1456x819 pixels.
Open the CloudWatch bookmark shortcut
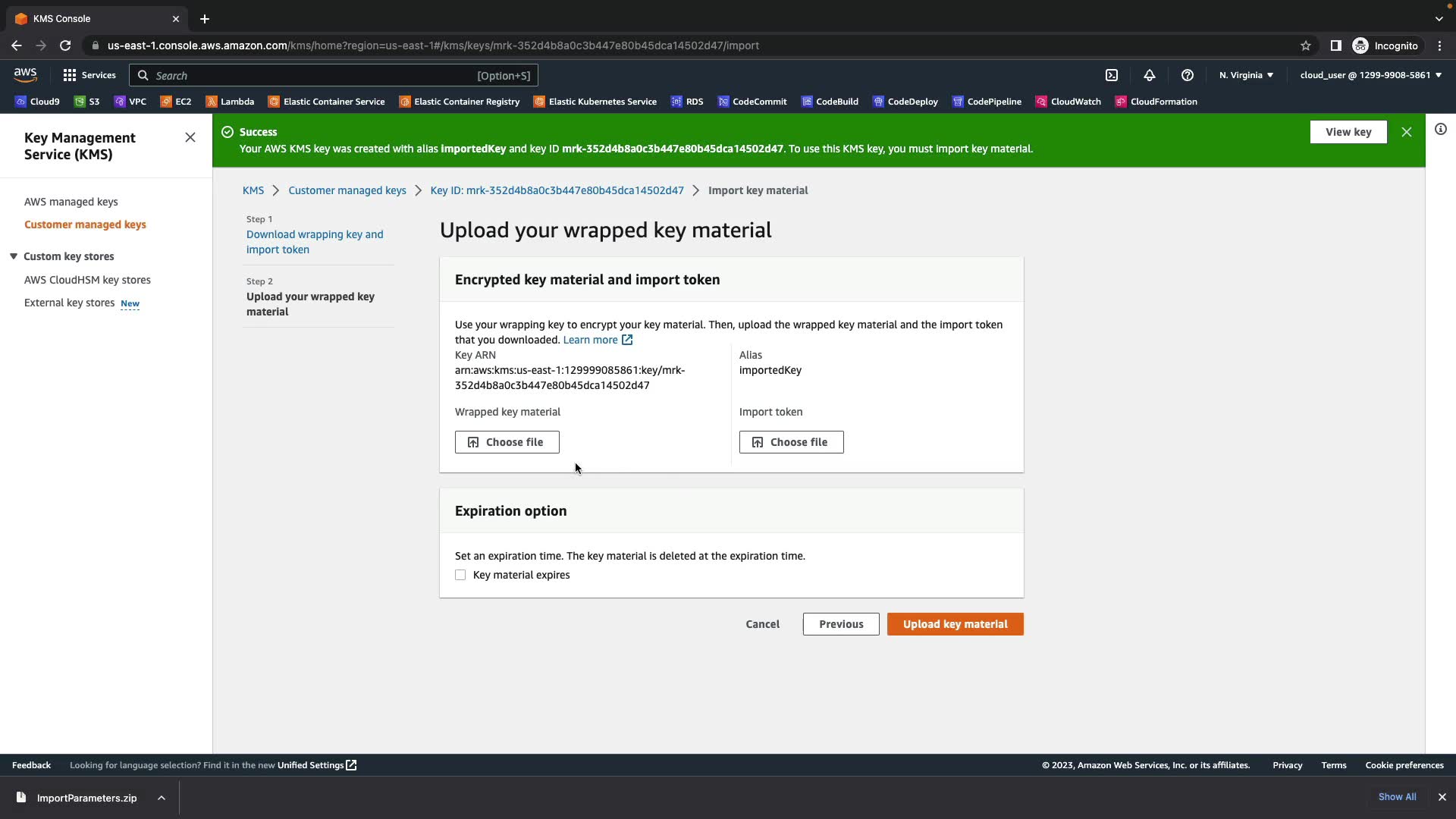(x=1068, y=102)
